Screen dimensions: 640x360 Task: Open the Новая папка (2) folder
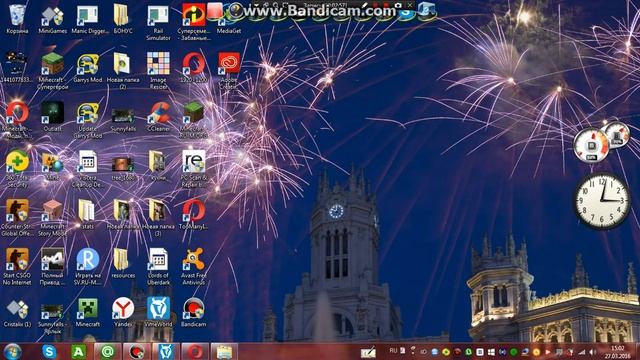122,71
